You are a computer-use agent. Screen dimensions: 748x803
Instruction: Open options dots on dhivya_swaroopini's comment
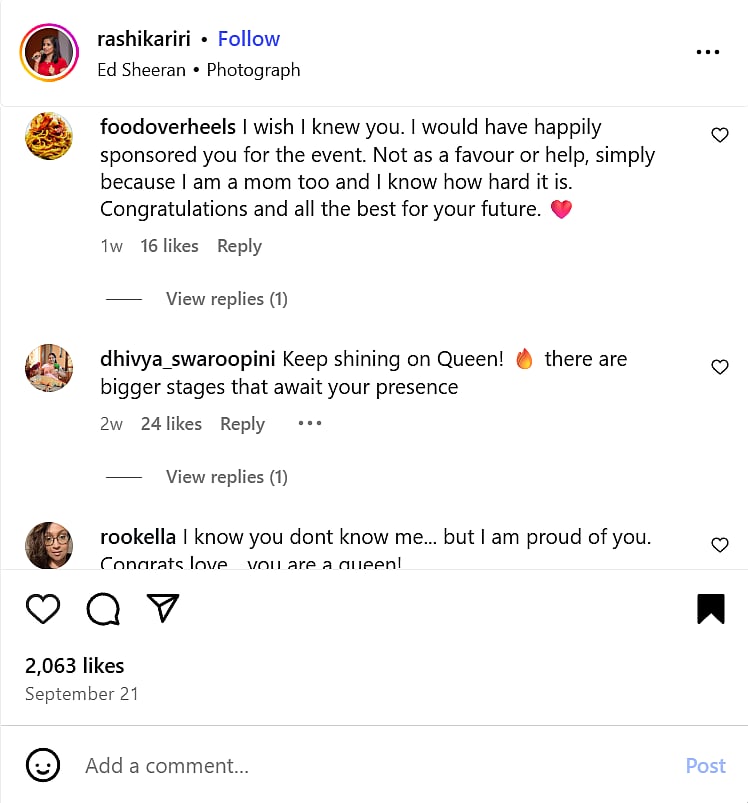click(310, 423)
